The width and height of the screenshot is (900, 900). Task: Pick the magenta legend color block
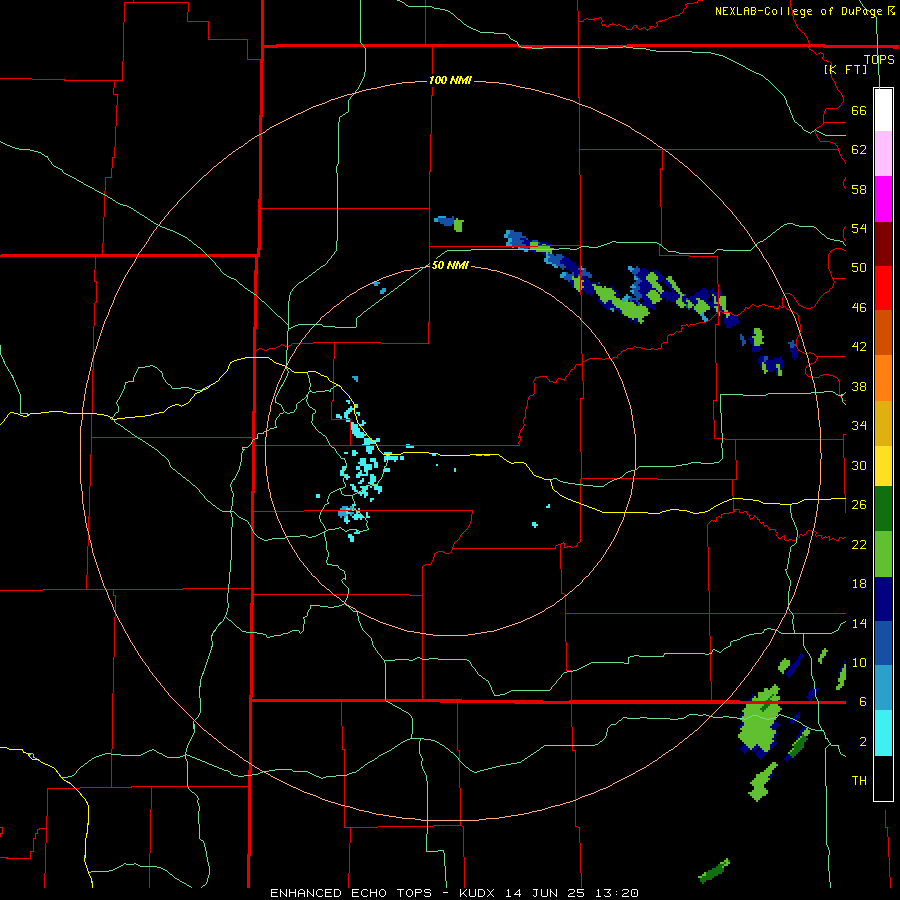883,199
